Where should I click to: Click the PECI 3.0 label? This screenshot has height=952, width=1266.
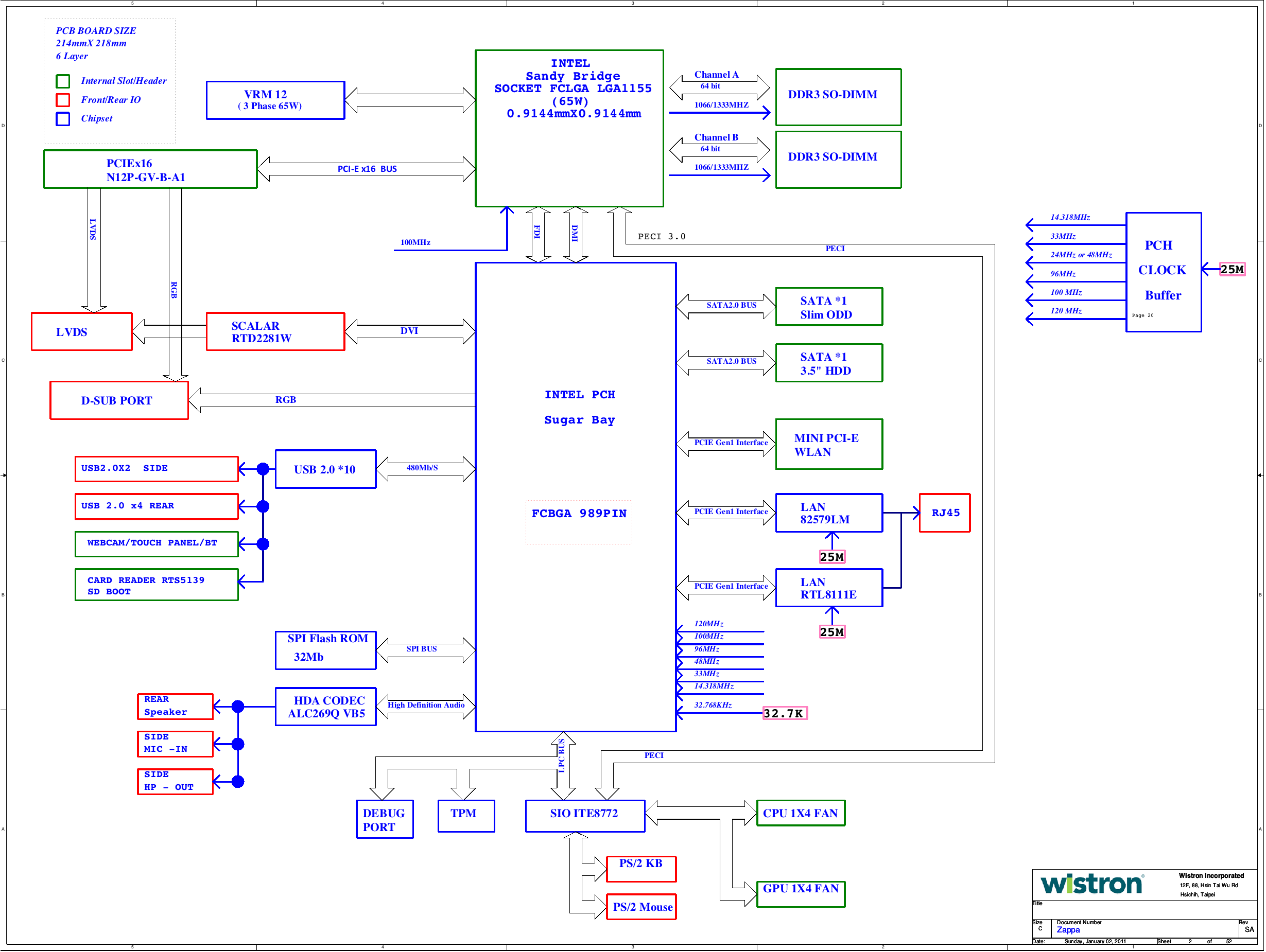(x=661, y=237)
